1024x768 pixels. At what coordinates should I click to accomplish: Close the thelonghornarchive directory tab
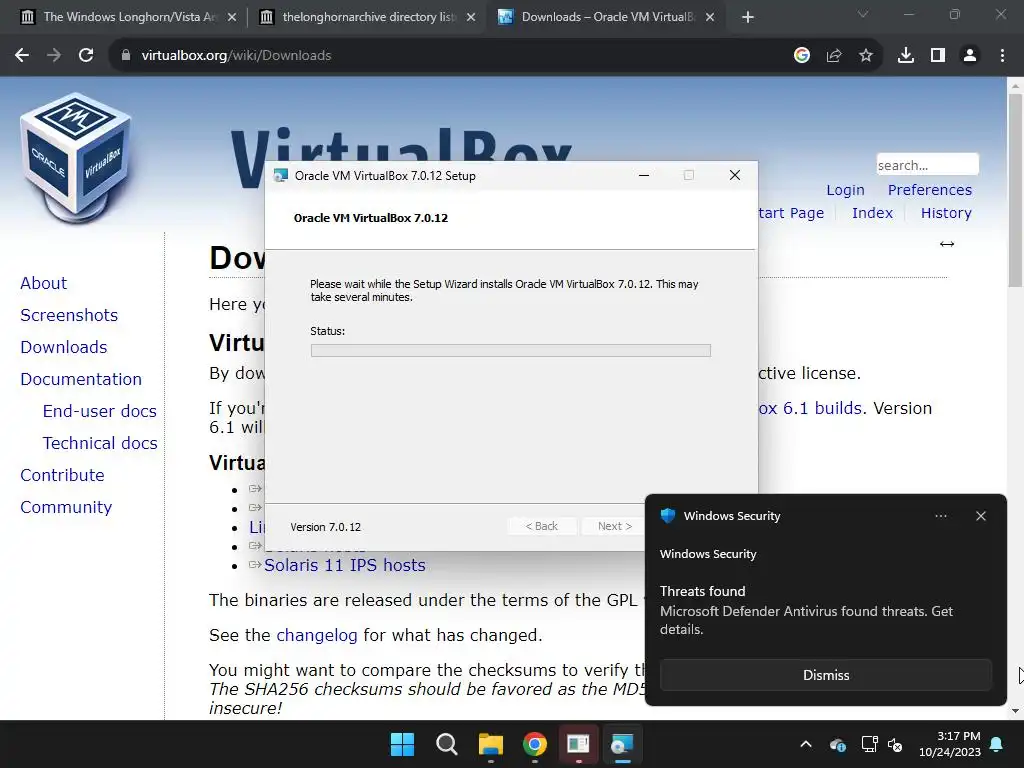coord(471,17)
